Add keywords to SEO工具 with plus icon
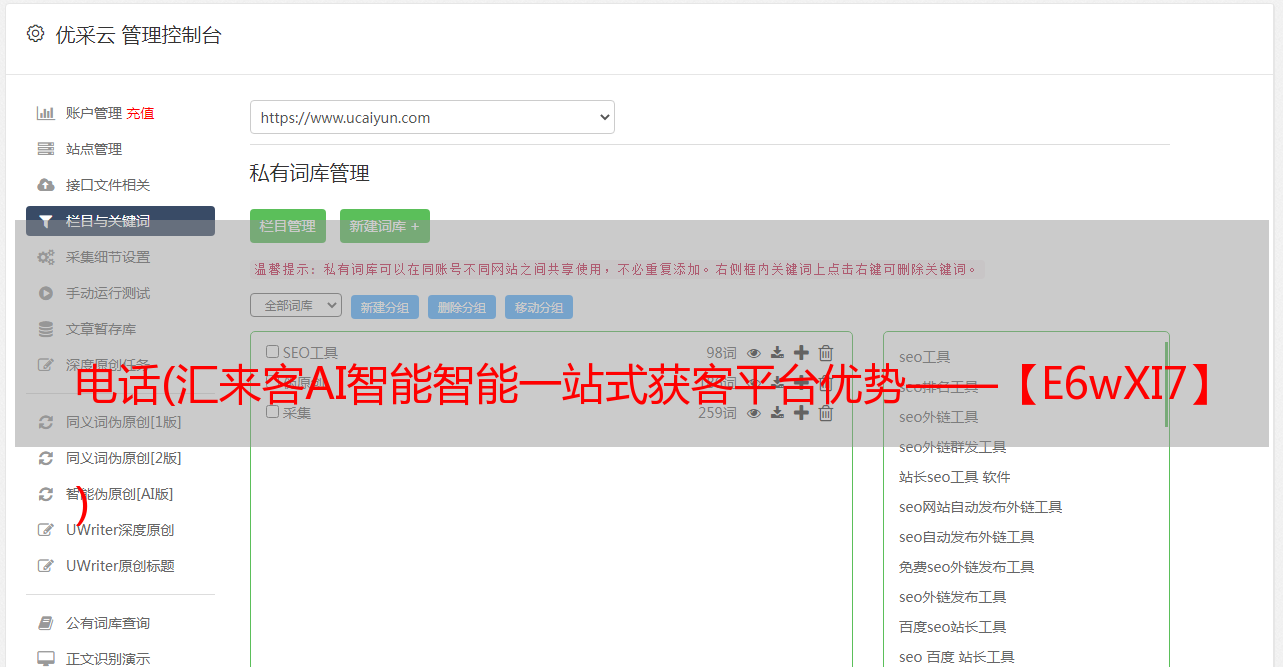Screen dimensions: 1283x667 point(801,352)
